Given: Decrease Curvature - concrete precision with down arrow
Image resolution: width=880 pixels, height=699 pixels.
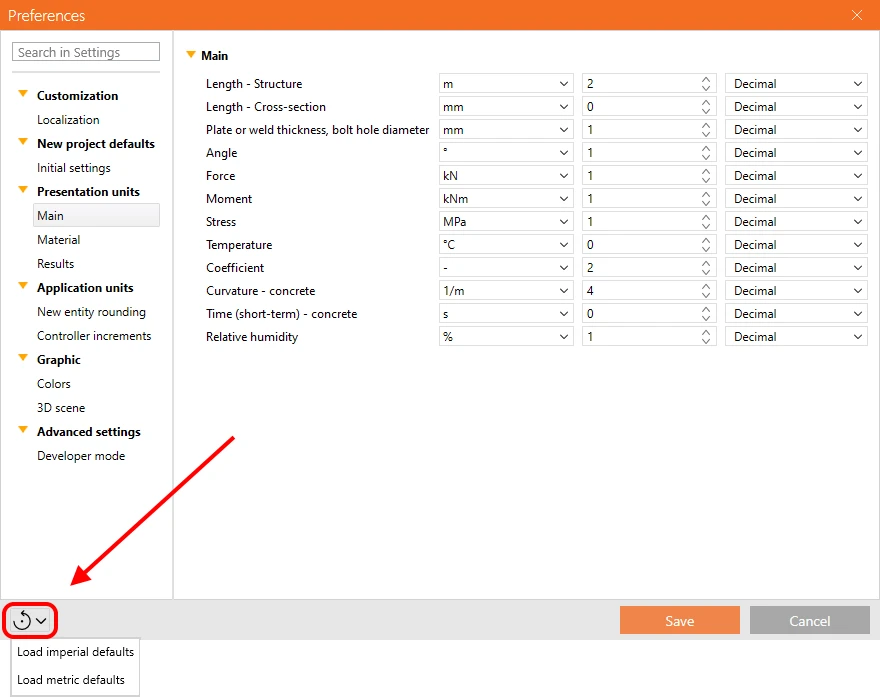Looking at the screenshot, I should point(706,295).
